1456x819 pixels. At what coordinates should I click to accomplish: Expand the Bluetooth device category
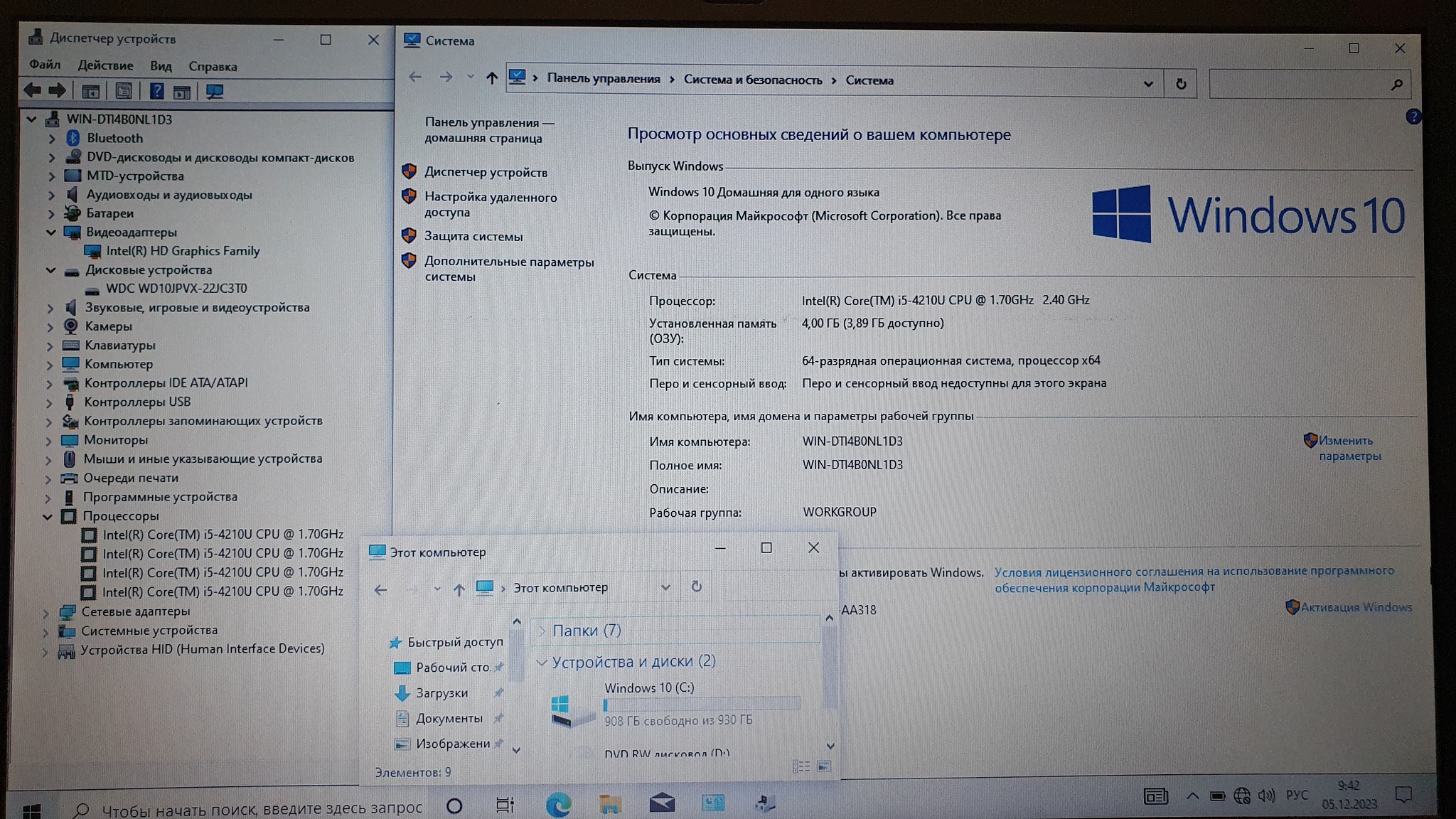click(x=51, y=139)
